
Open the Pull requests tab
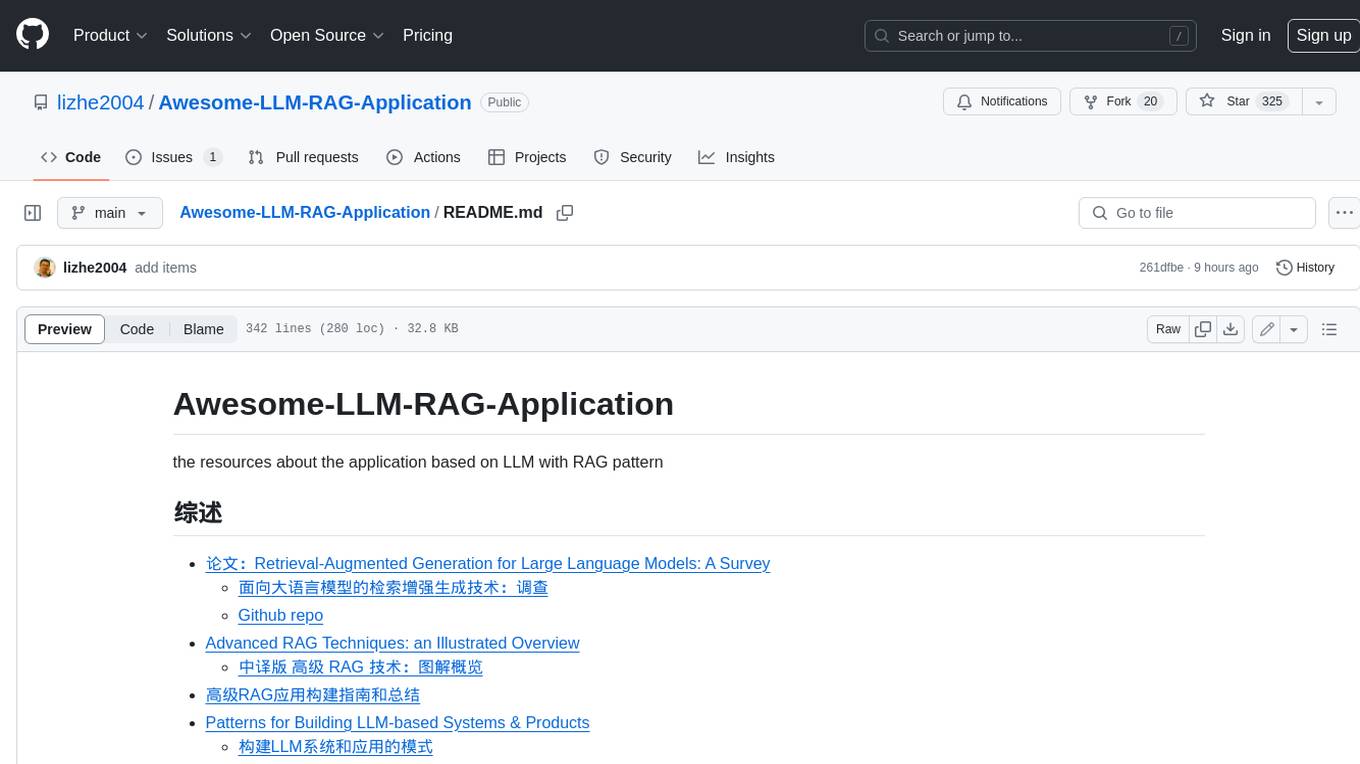[x=303, y=157]
